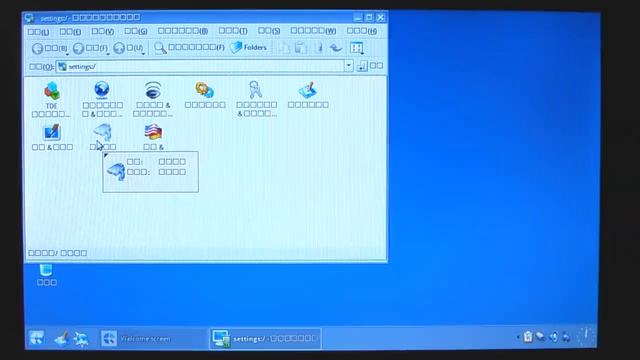
Task: Open the striped sphere settings category
Action: click(x=153, y=99)
